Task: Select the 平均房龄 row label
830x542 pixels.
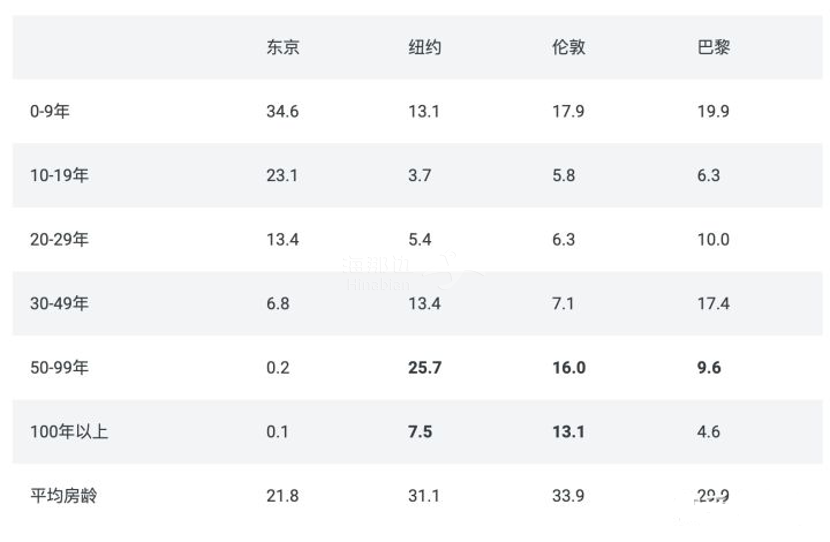Action: coord(64,496)
